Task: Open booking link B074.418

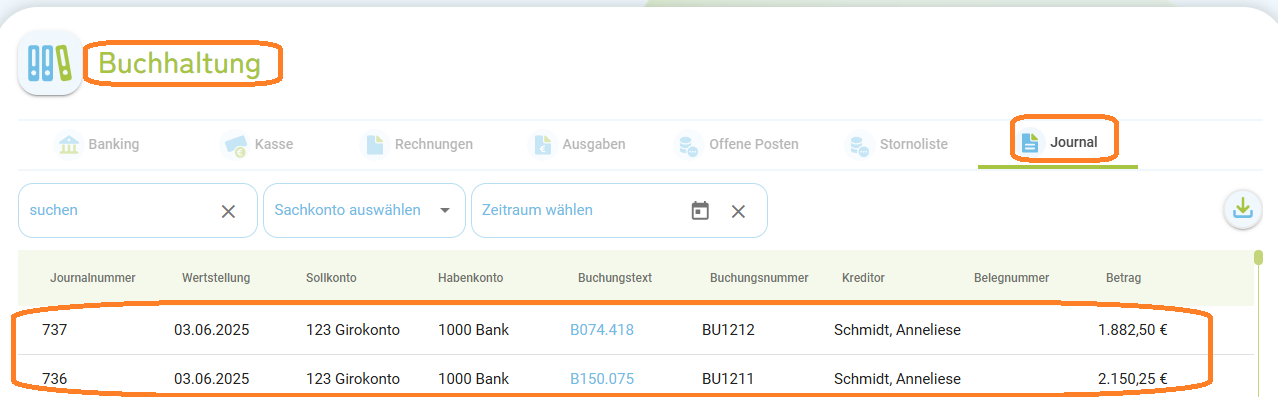Action: (602, 330)
